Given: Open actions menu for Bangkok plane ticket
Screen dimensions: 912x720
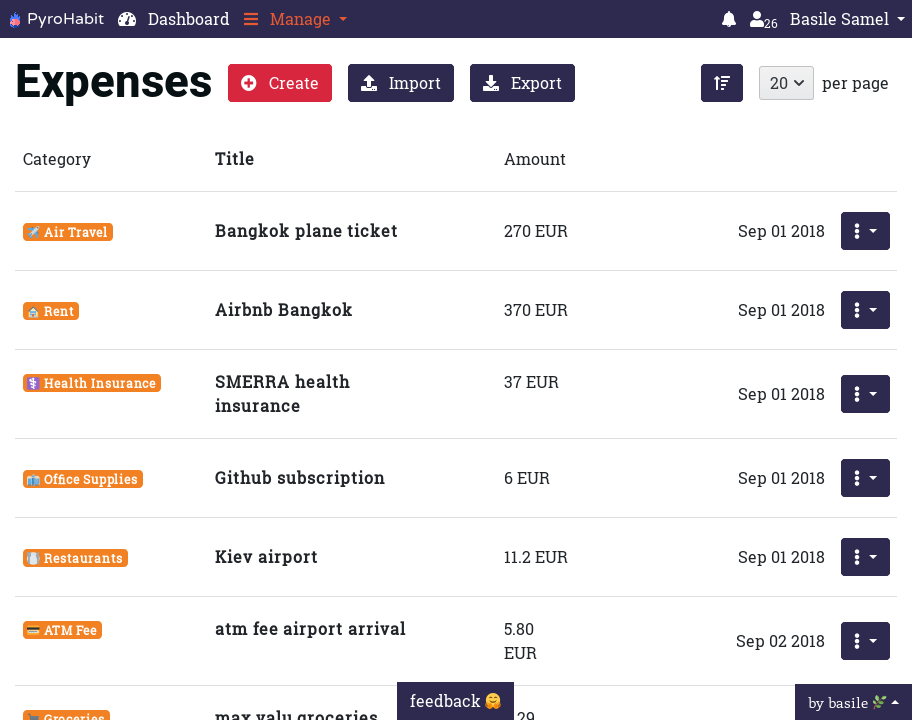Looking at the screenshot, I should coord(865,231).
